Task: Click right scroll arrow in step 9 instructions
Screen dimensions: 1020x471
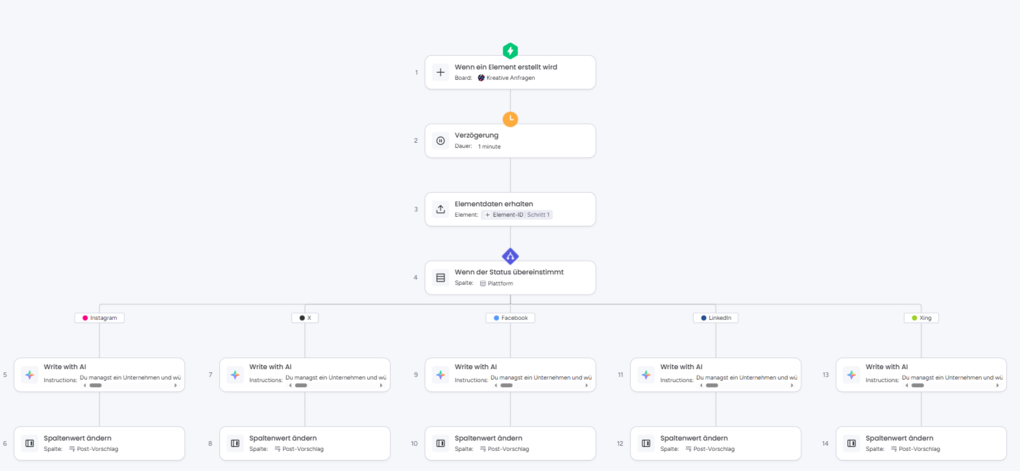Action: pos(586,386)
